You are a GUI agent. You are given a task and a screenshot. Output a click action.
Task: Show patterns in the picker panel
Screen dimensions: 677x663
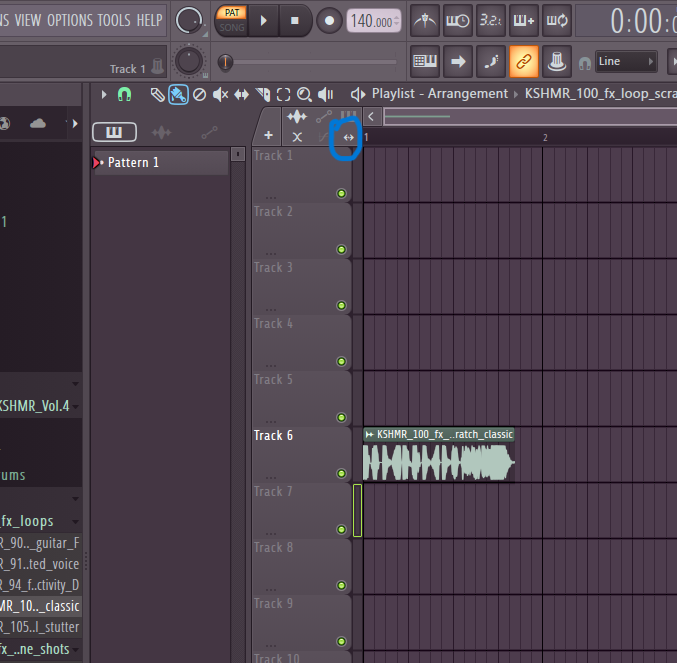(x=114, y=132)
